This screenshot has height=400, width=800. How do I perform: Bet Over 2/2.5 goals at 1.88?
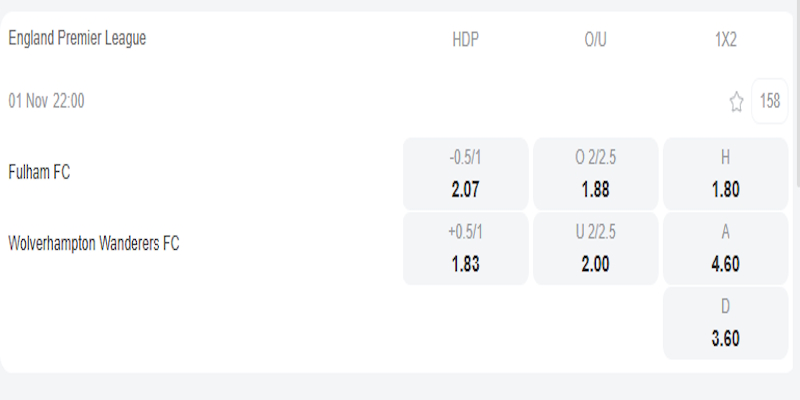tap(596, 173)
